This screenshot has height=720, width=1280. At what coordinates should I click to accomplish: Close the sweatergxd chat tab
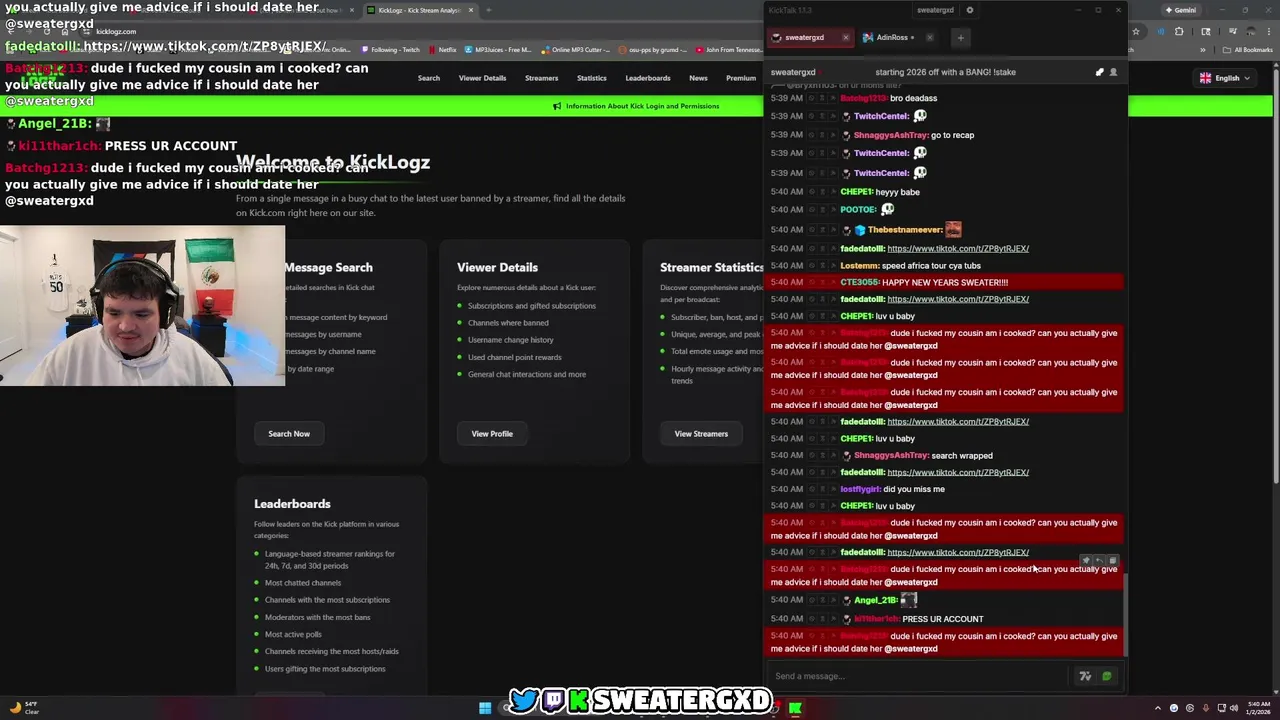(x=845, y=38)
